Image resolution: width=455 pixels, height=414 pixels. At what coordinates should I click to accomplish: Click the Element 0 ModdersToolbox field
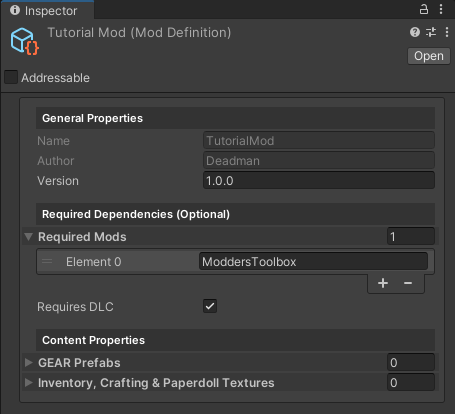[x=314, y=261]
